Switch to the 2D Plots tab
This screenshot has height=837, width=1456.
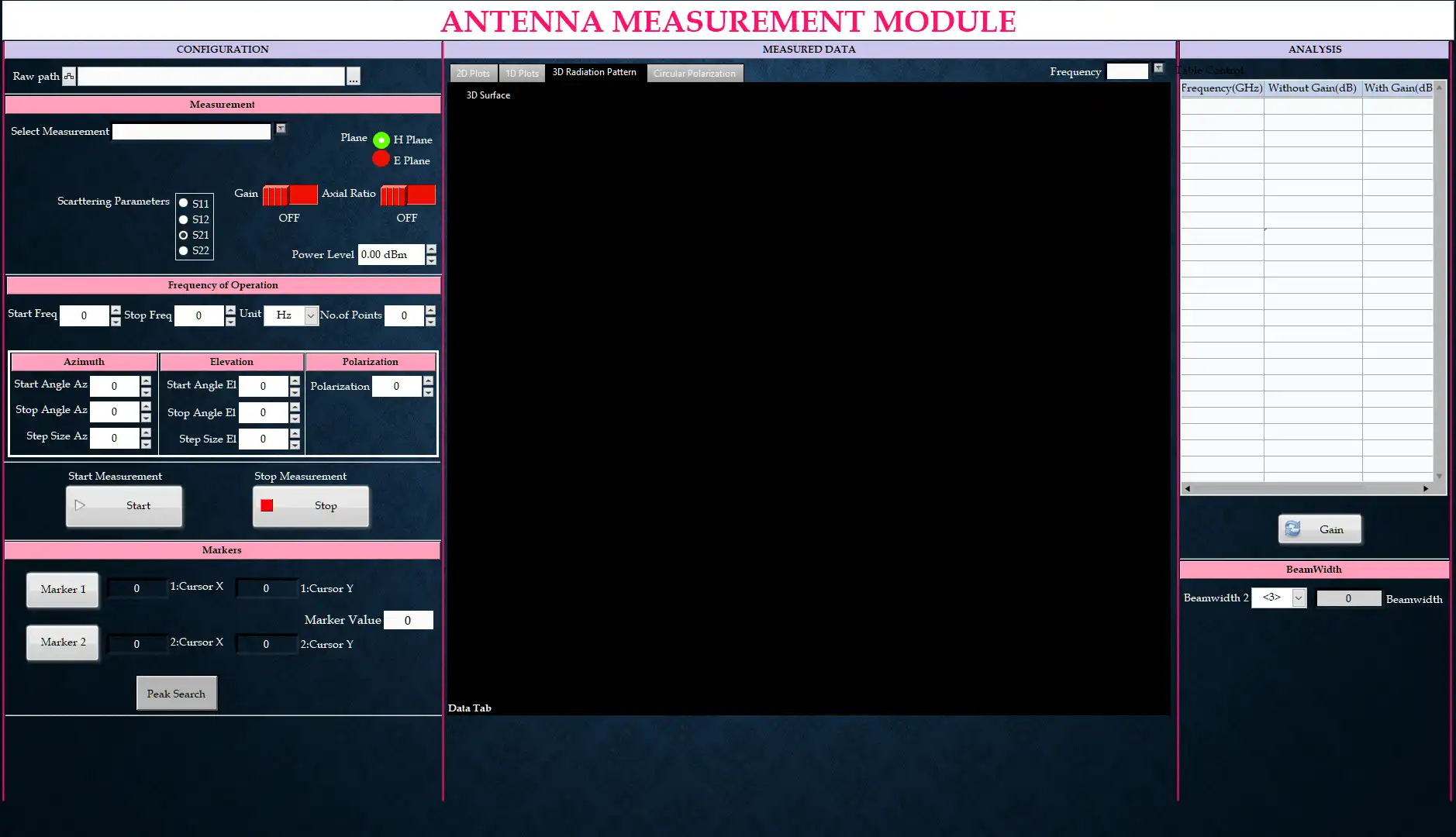click(x=473, y=74)
